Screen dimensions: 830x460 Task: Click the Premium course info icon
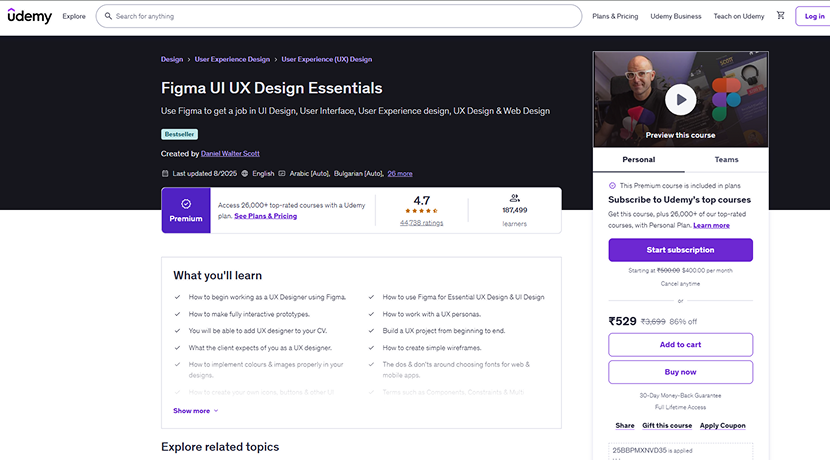(x=612, y=185)
